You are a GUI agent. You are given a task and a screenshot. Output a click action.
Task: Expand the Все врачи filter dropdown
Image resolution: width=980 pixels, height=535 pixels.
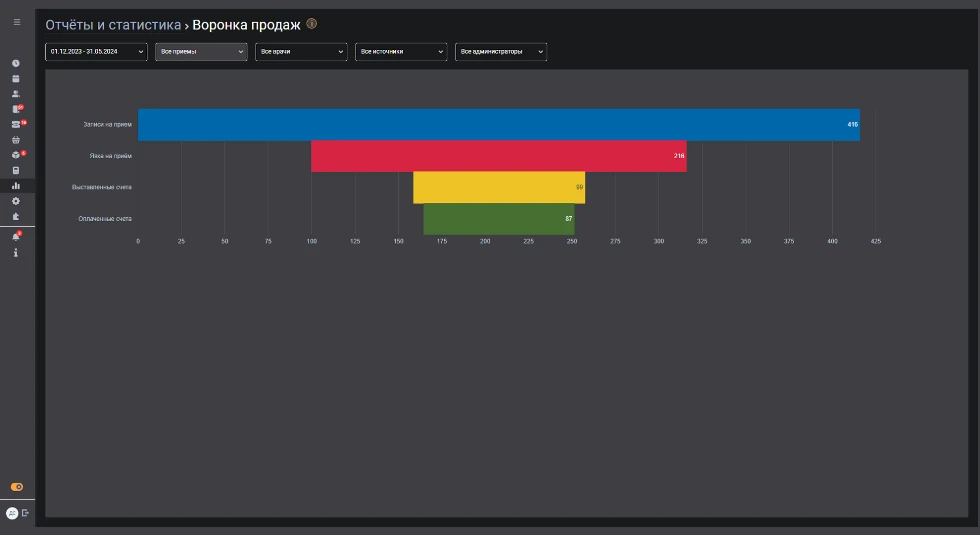coord(301,51)
